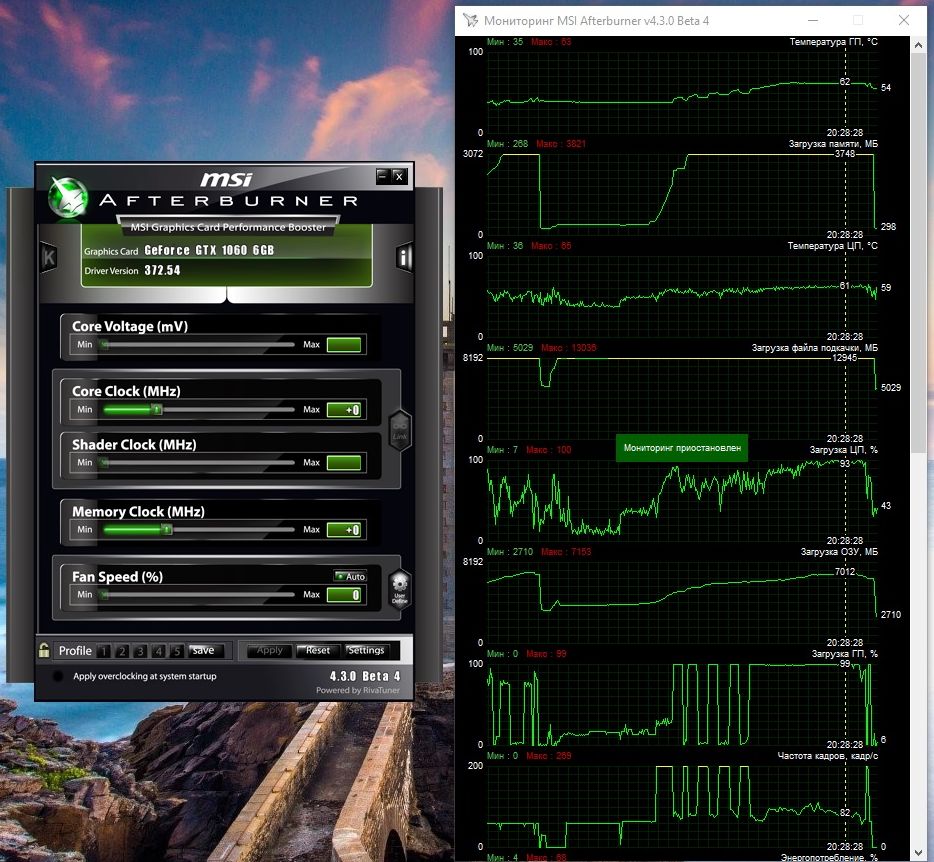Click the driver version 372.54 text
Screen dimensions: 934x862
(x=162, y=270)
